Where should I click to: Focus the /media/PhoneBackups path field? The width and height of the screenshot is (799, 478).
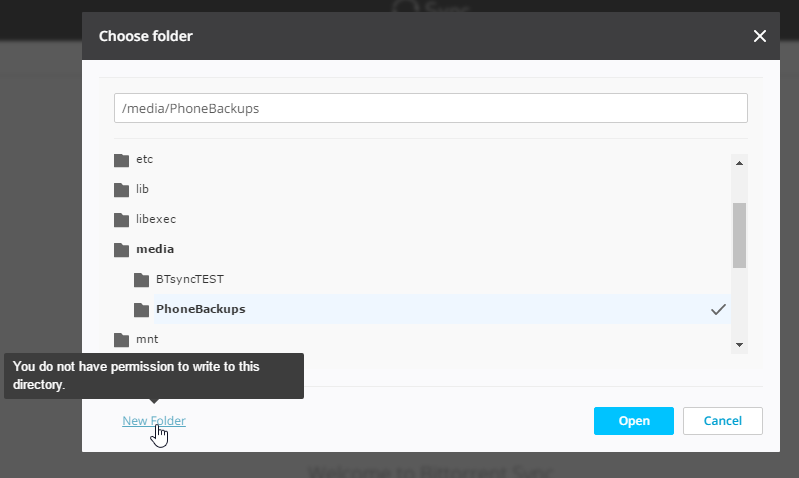click(431, 108)
